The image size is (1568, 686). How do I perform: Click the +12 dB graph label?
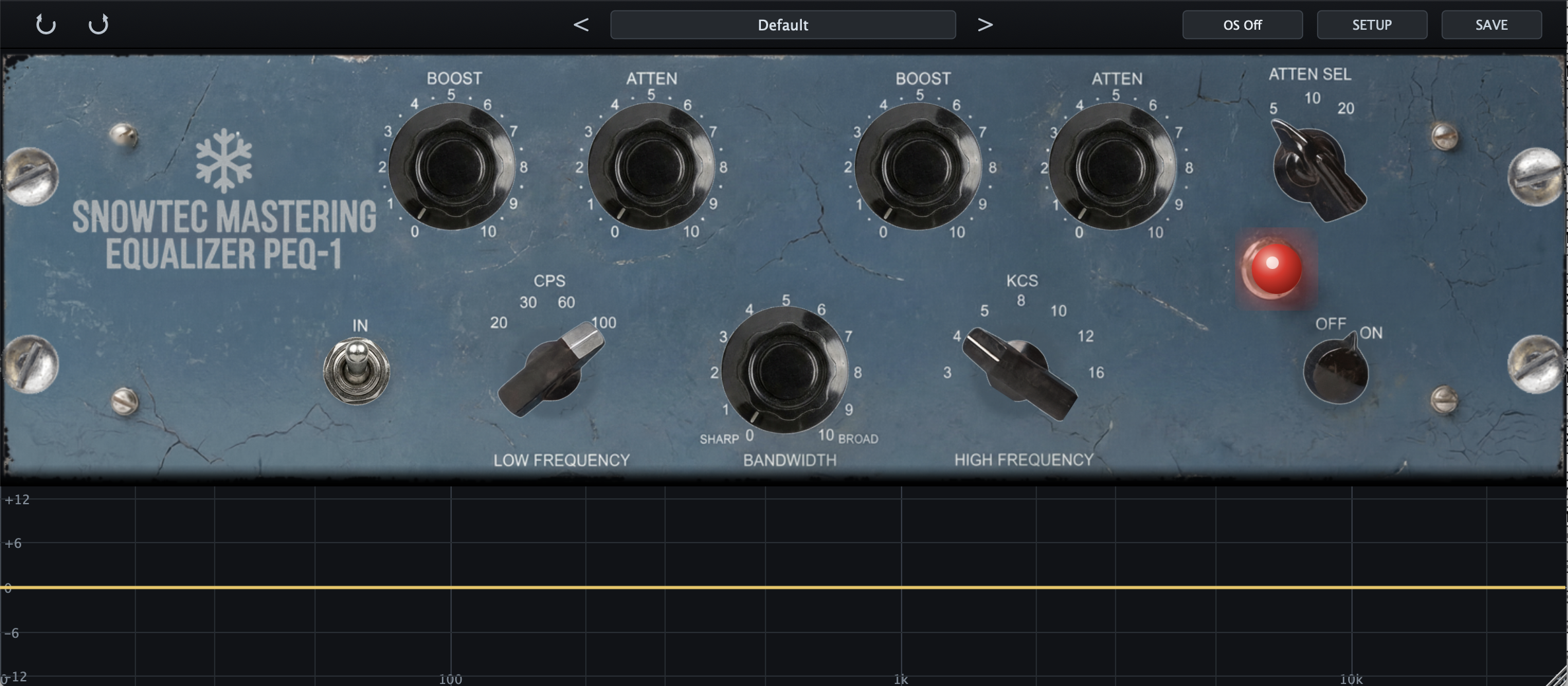17,500
